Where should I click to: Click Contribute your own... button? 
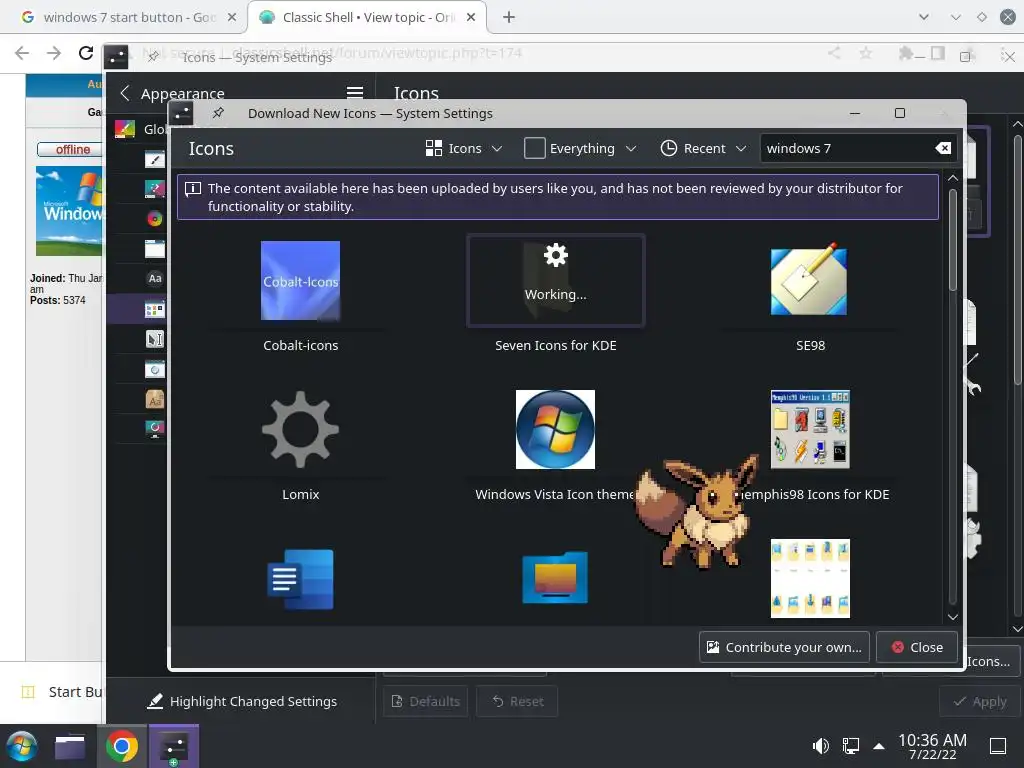click(x=784, y=647)
